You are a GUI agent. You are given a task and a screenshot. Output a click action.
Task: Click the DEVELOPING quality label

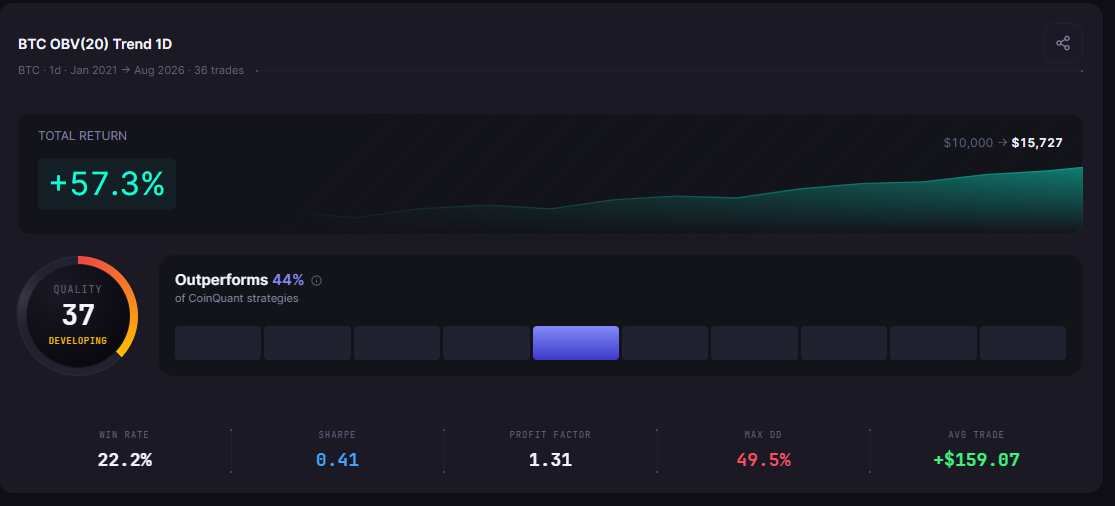point(78,341)
